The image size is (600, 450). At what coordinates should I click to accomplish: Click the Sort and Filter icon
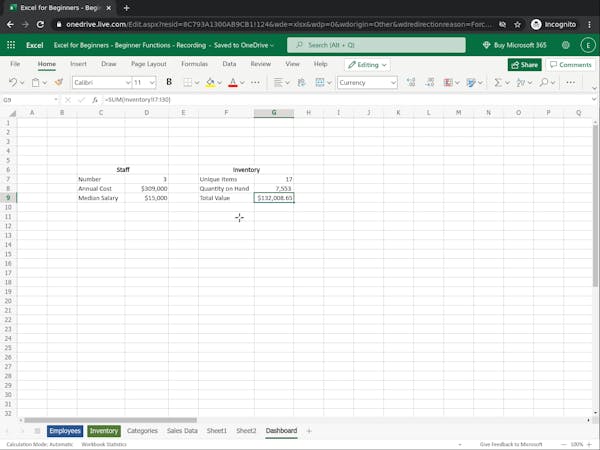(x=520, y=82)
